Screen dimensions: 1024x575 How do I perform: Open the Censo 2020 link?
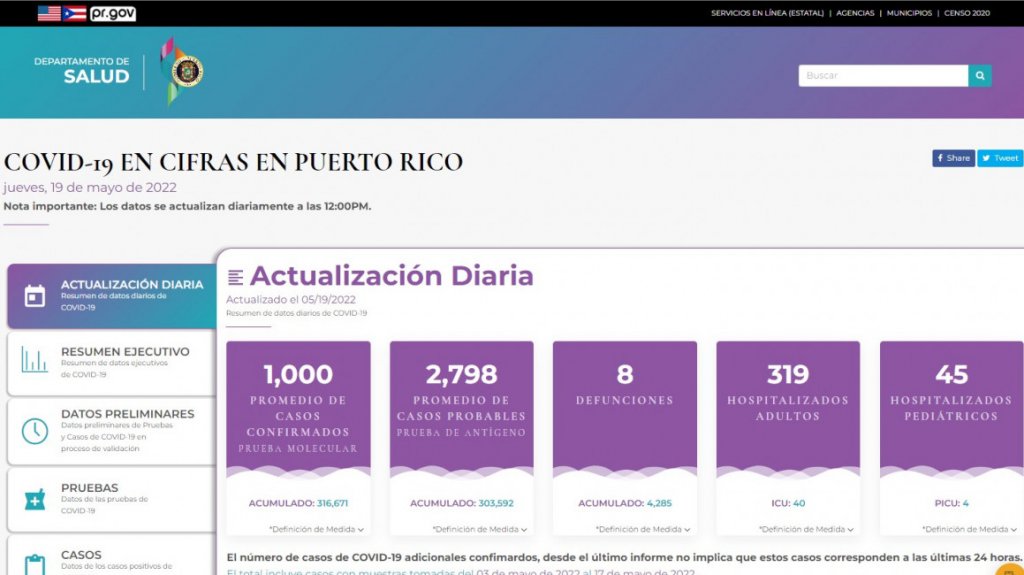pos(967,13)
